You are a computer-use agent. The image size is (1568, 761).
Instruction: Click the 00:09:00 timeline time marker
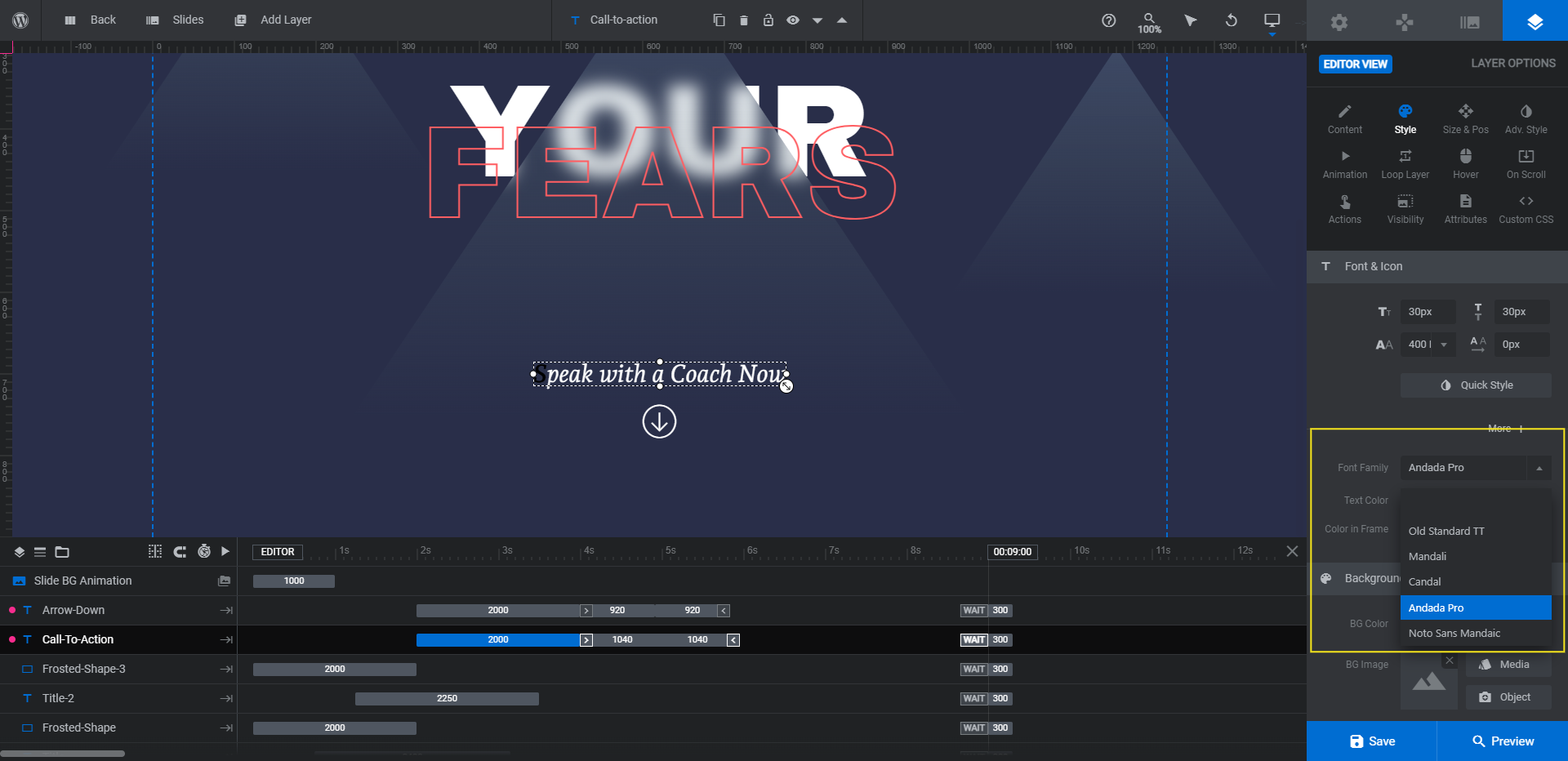[1013, 552]
